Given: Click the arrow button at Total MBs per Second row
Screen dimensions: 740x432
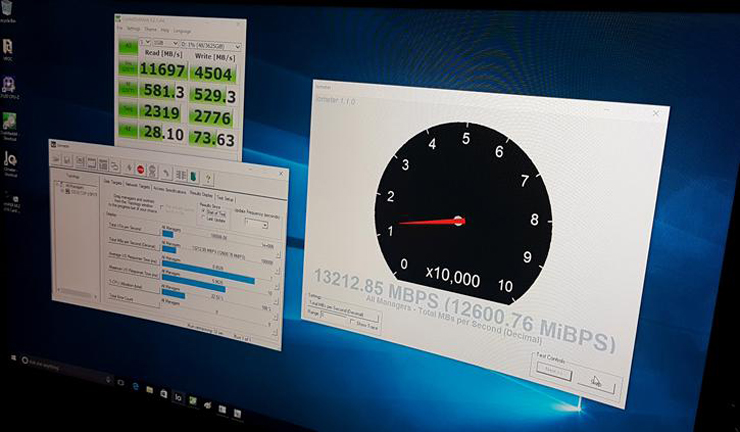Looking at the screenshot, I should click(x=277, y=271).
